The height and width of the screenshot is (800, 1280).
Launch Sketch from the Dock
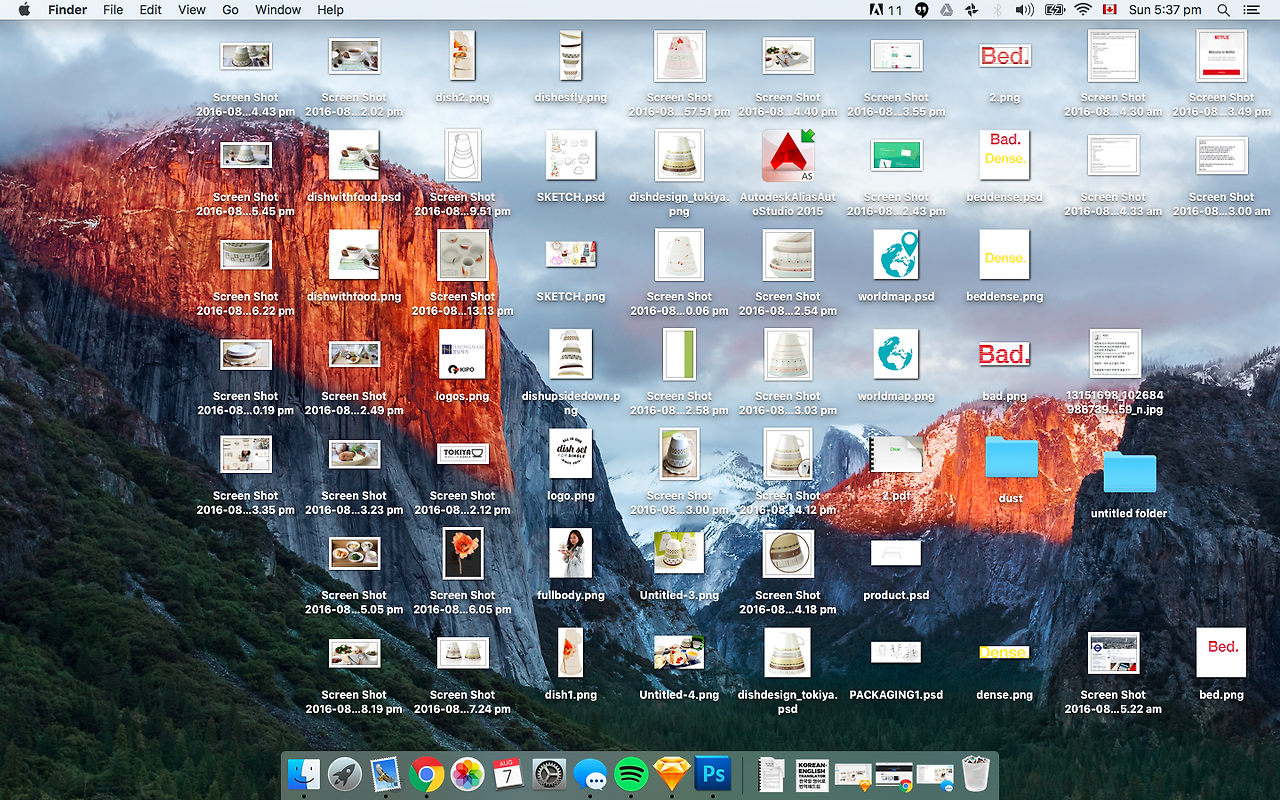coord(671,775)
